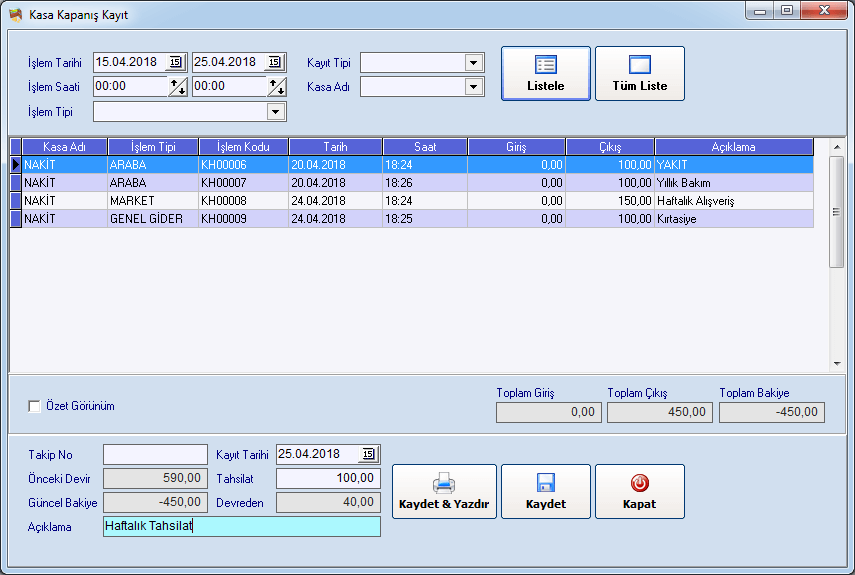Sort by Tarih column header
Screen dimensions: 855x575
coord(335,147)
